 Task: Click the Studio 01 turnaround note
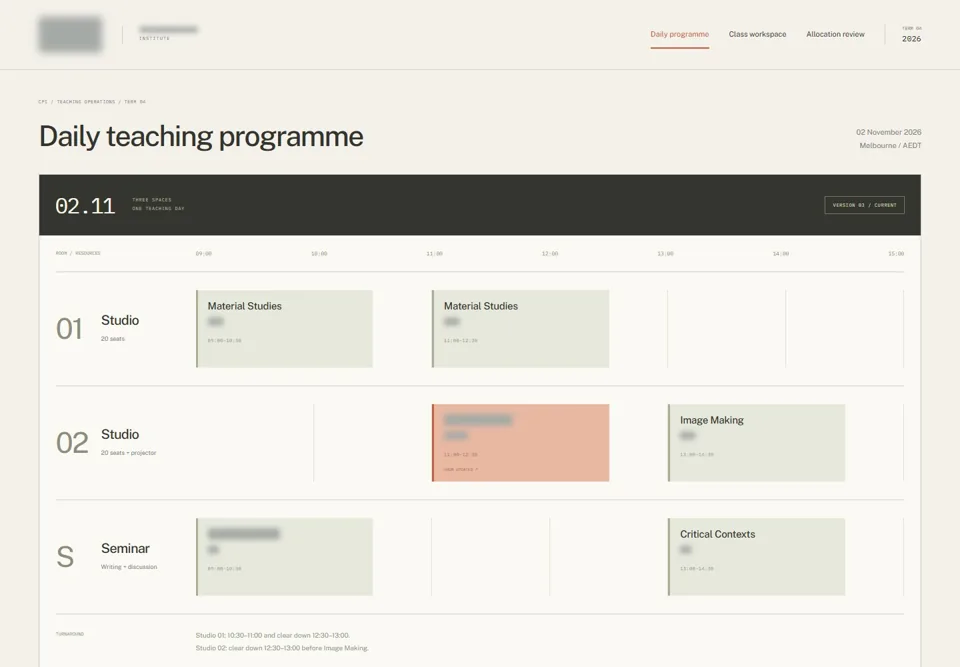click(272, 635)
